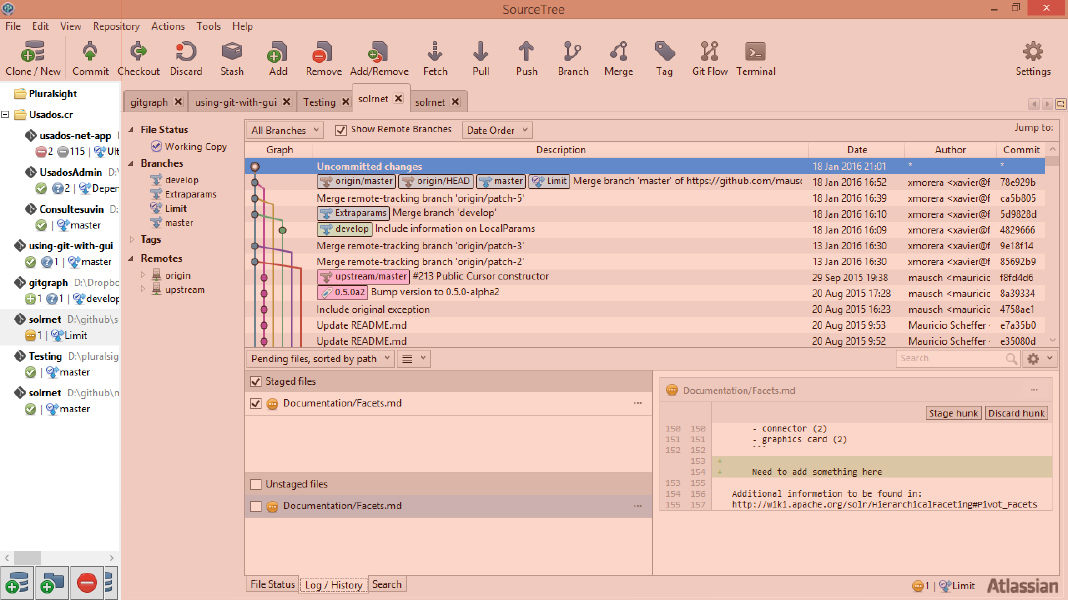This screenshot has height=600, width=1068.
Task: Click the Tag toolbar icon
Action: pos(664,58)
